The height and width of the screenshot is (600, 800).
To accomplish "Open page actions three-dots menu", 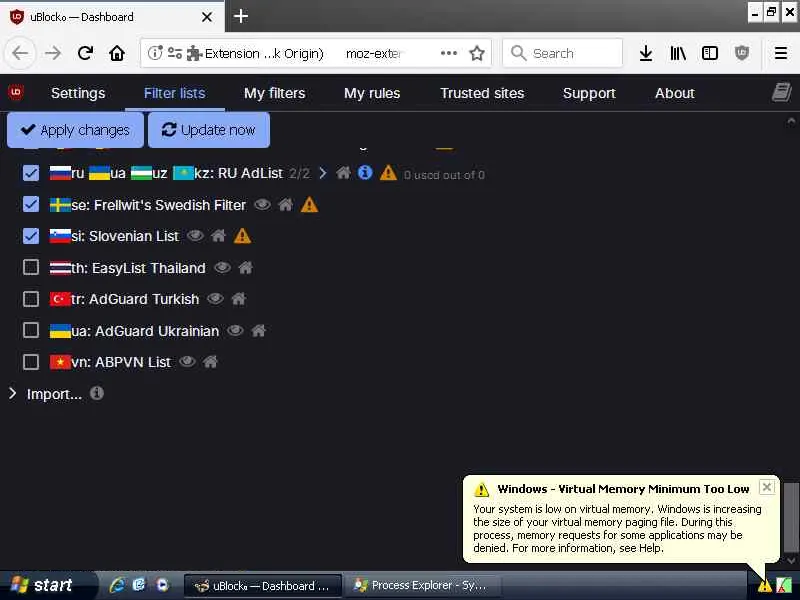I will click(448, 53).
